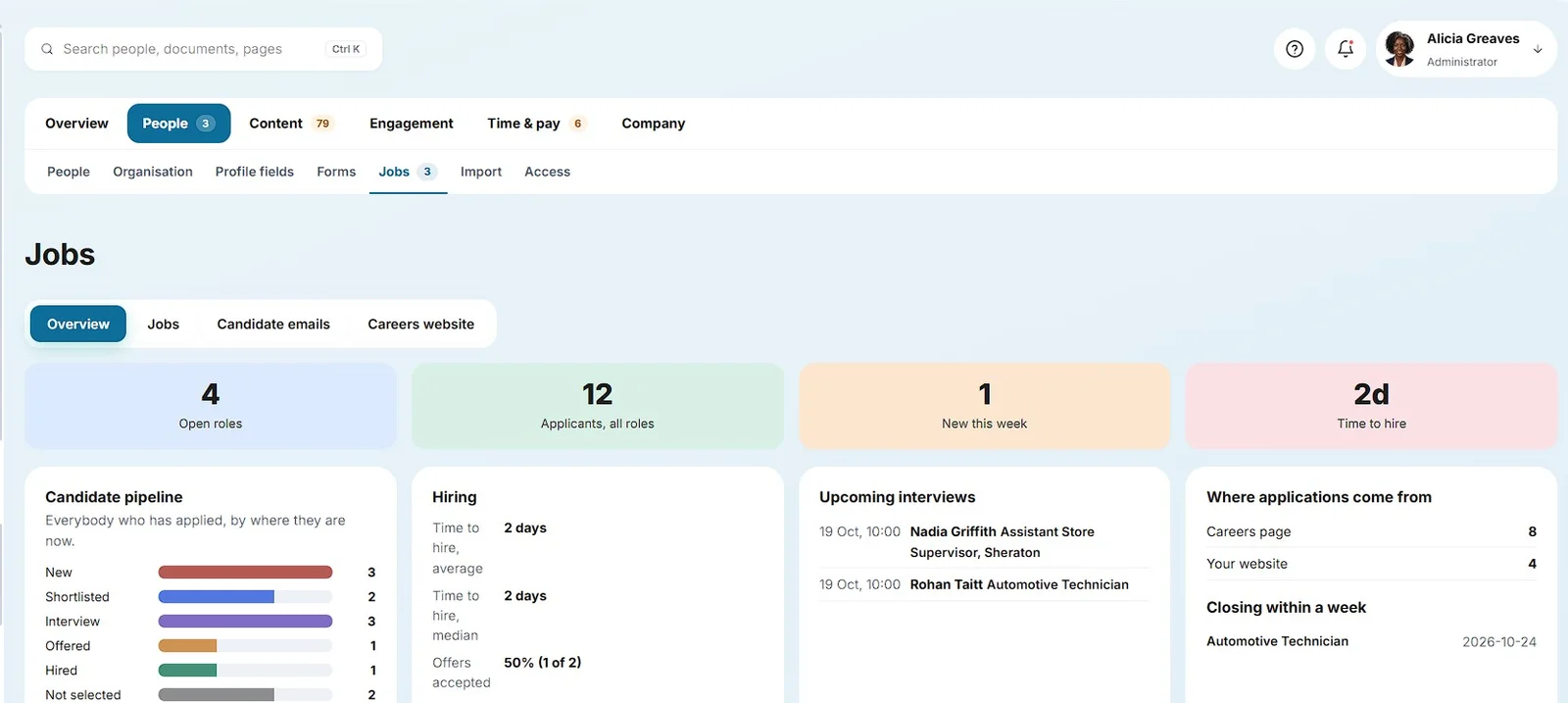Open the Candidate emails view
1568x703 pixels.
(273, 324)
